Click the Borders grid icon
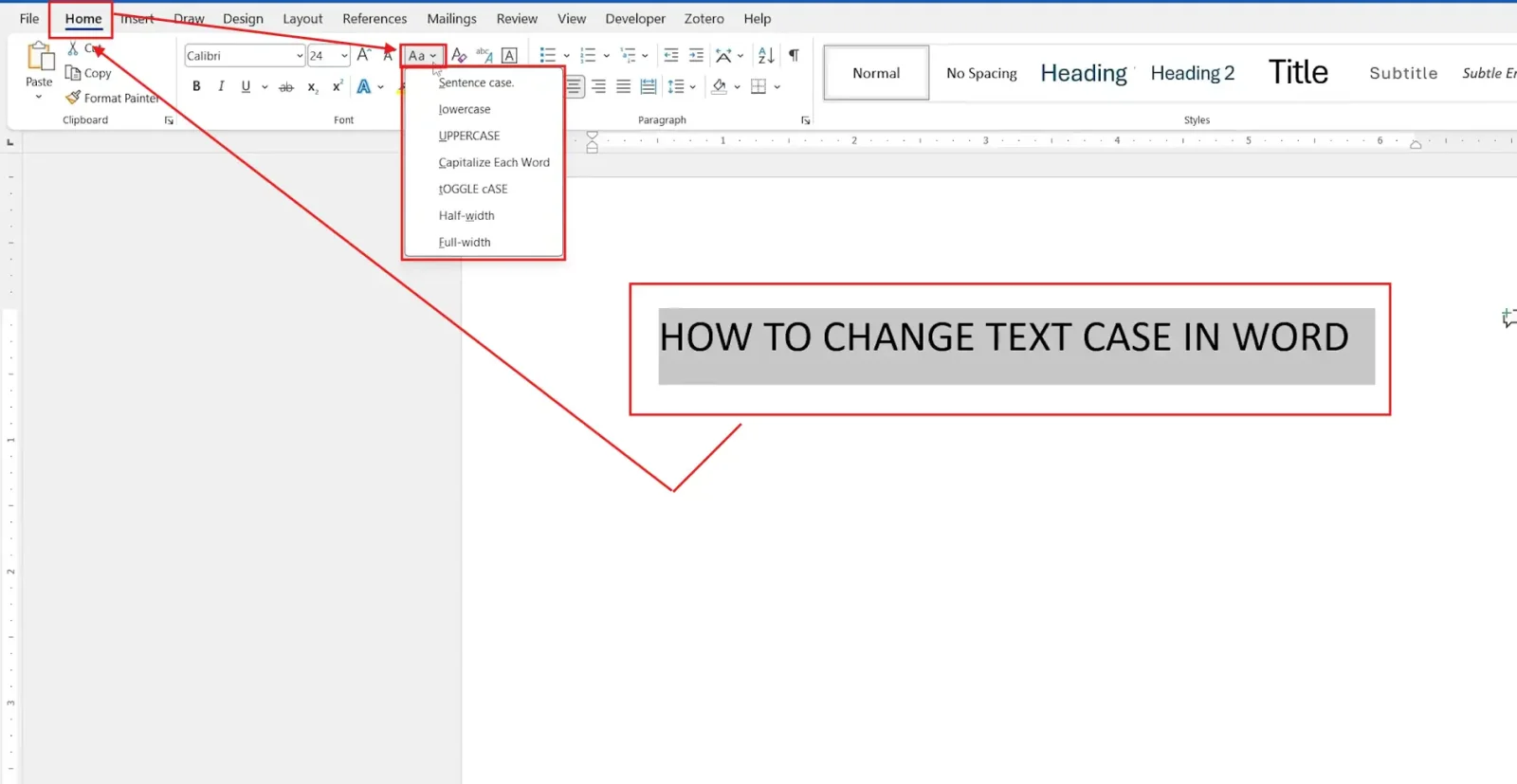 (758, 87)
